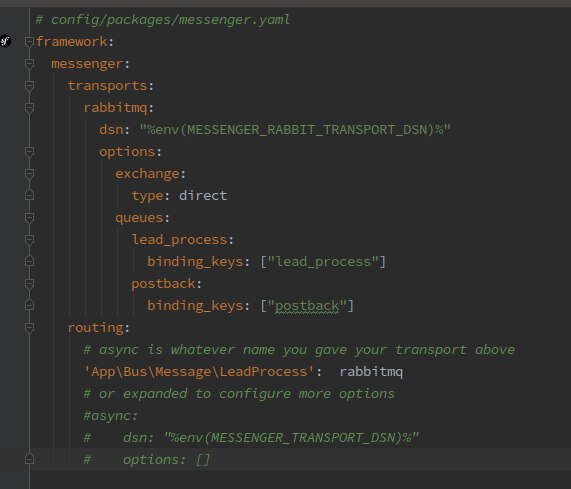Click the config/packages/messenger.yaml comment line

point(163,20)
